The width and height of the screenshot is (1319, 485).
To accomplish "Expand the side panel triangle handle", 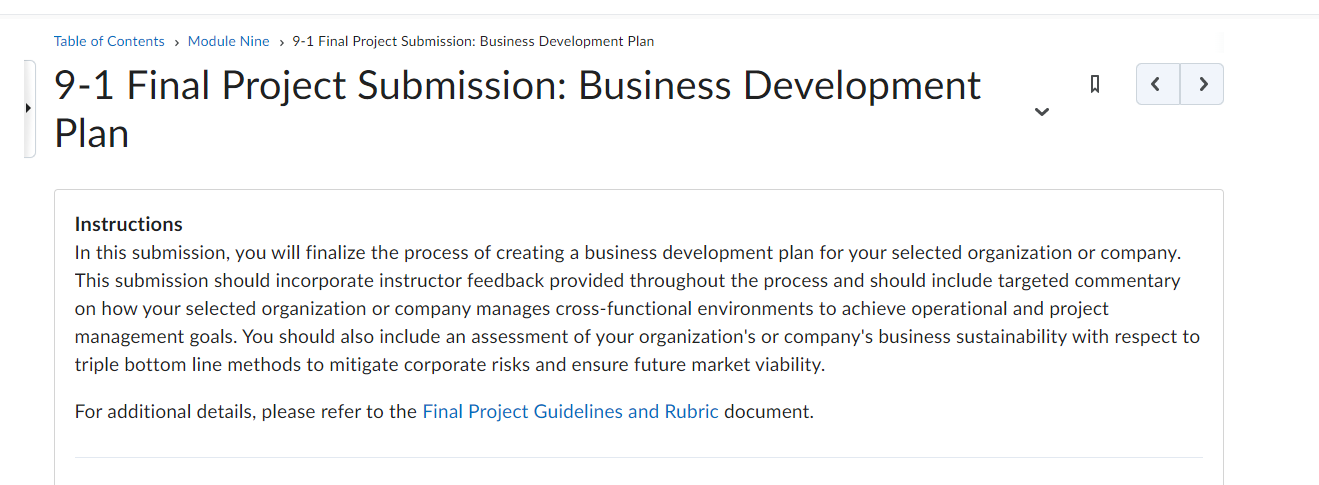I will click(28, 108).
